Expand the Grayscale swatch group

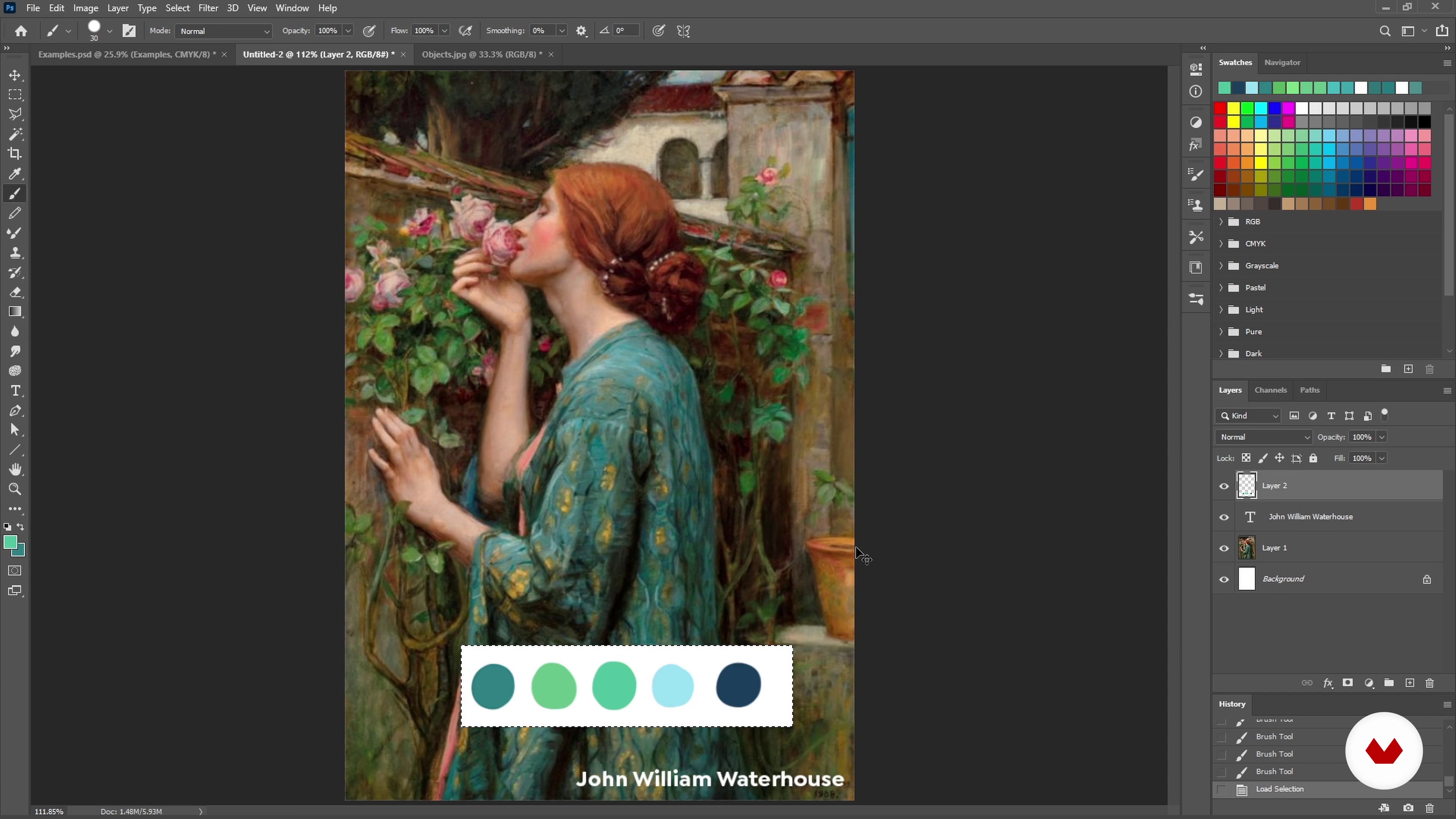(1221, 266)
